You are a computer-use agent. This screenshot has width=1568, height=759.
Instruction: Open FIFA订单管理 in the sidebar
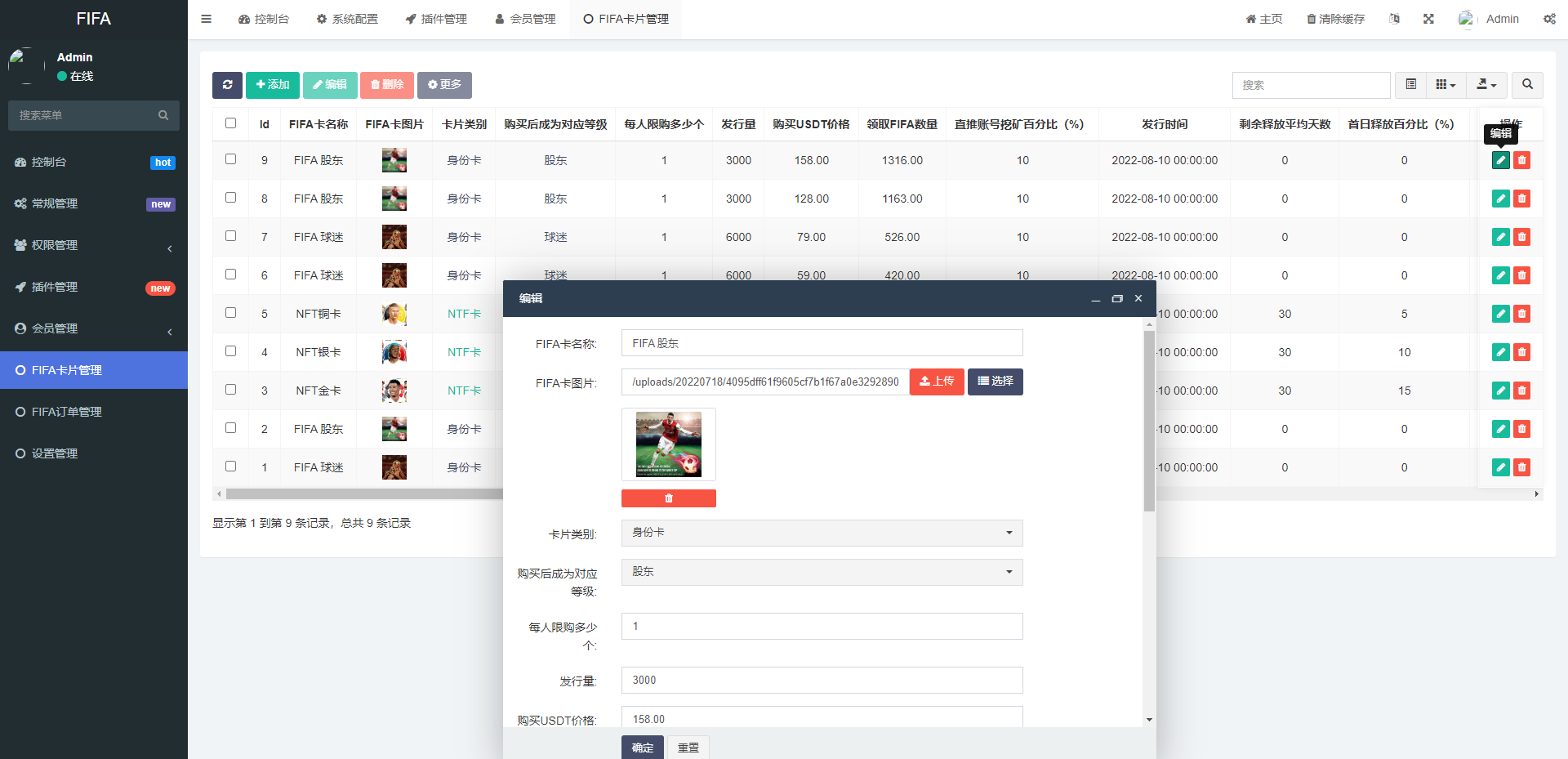94,412
